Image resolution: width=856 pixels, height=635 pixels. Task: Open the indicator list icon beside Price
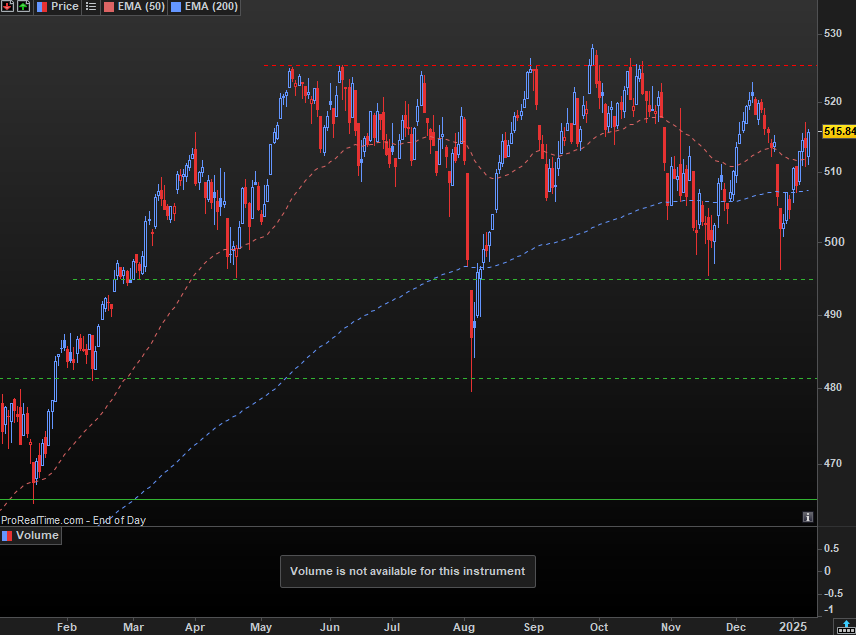point(91,7)
